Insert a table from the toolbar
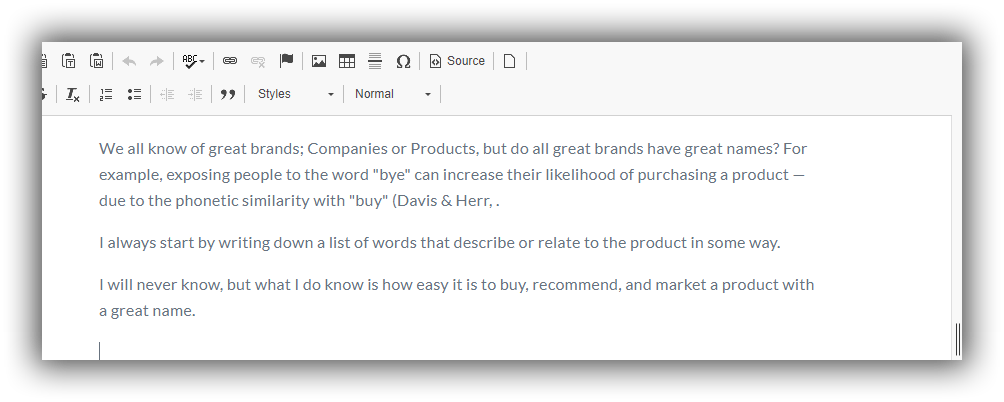Viewport: 1004px width, 402px height. tap(346, 61)
